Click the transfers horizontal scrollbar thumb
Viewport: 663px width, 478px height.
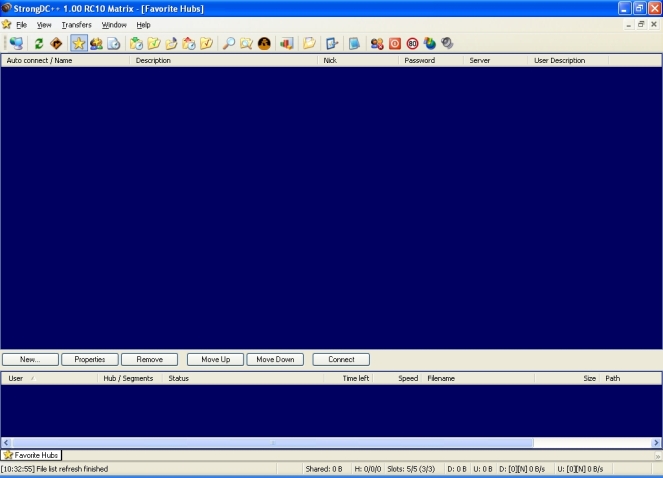coord(272,442)
